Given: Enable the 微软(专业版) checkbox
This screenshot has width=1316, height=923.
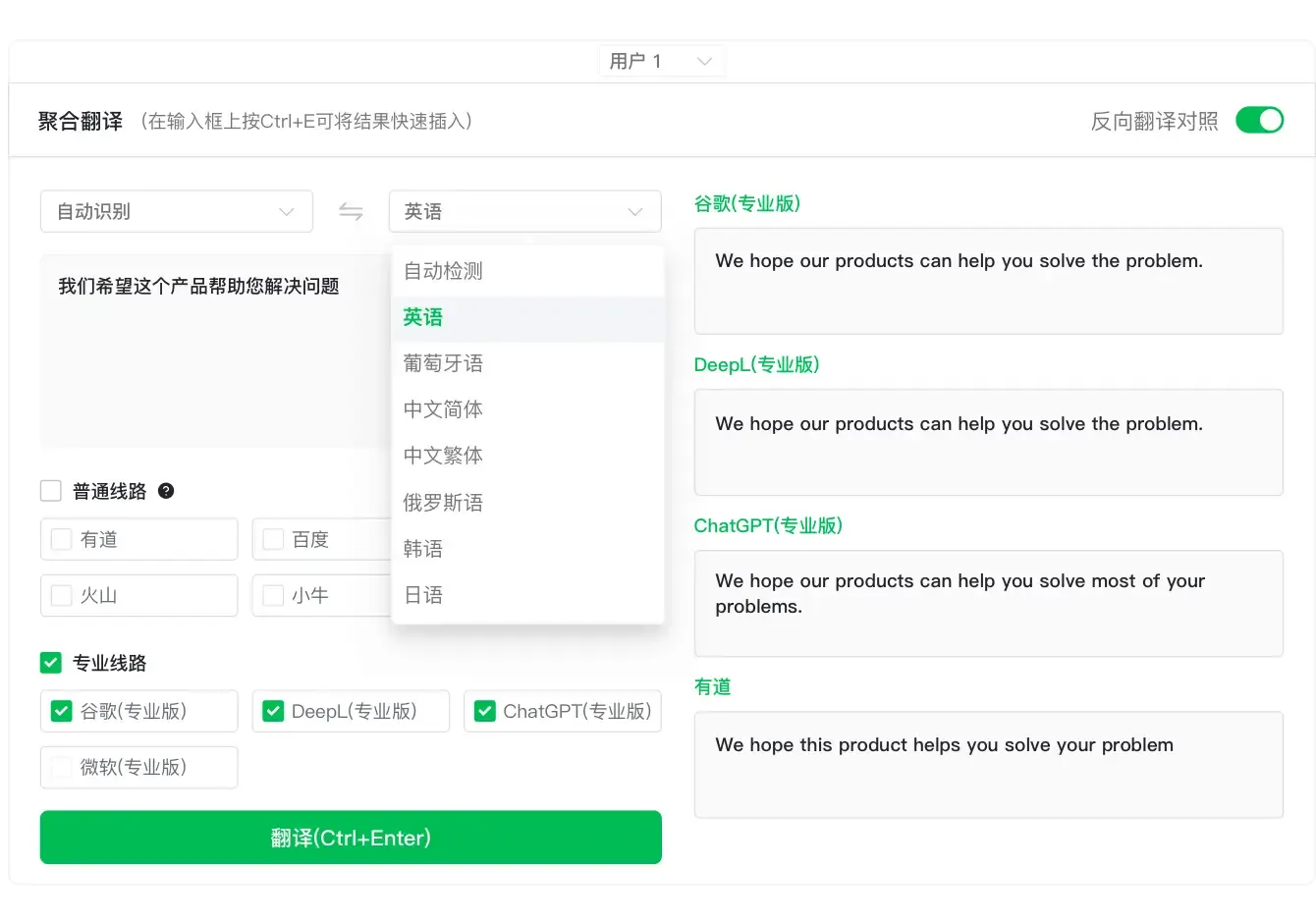Looking at the screenshot, I should [x=62, y=767].
